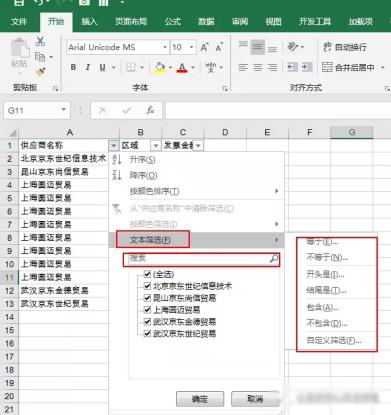Switch to the 插入 Insert tab
Screen dimensions: 391x415
coord(89,22)
